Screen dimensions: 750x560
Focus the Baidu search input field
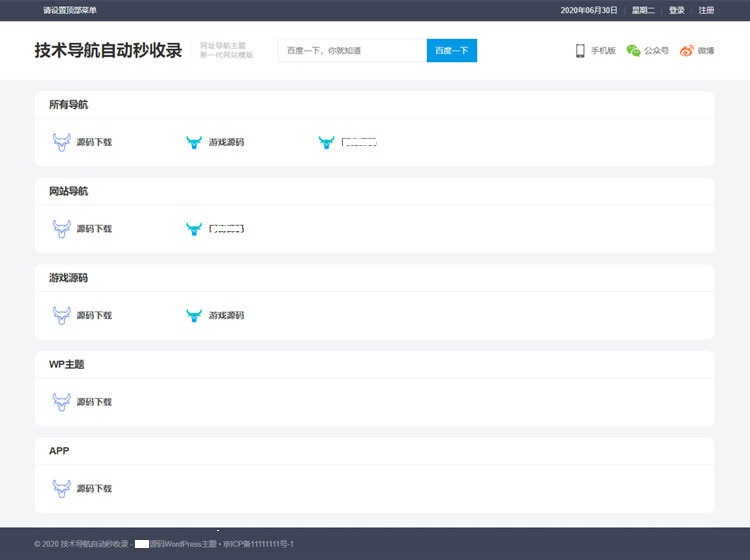pos(352,50)
